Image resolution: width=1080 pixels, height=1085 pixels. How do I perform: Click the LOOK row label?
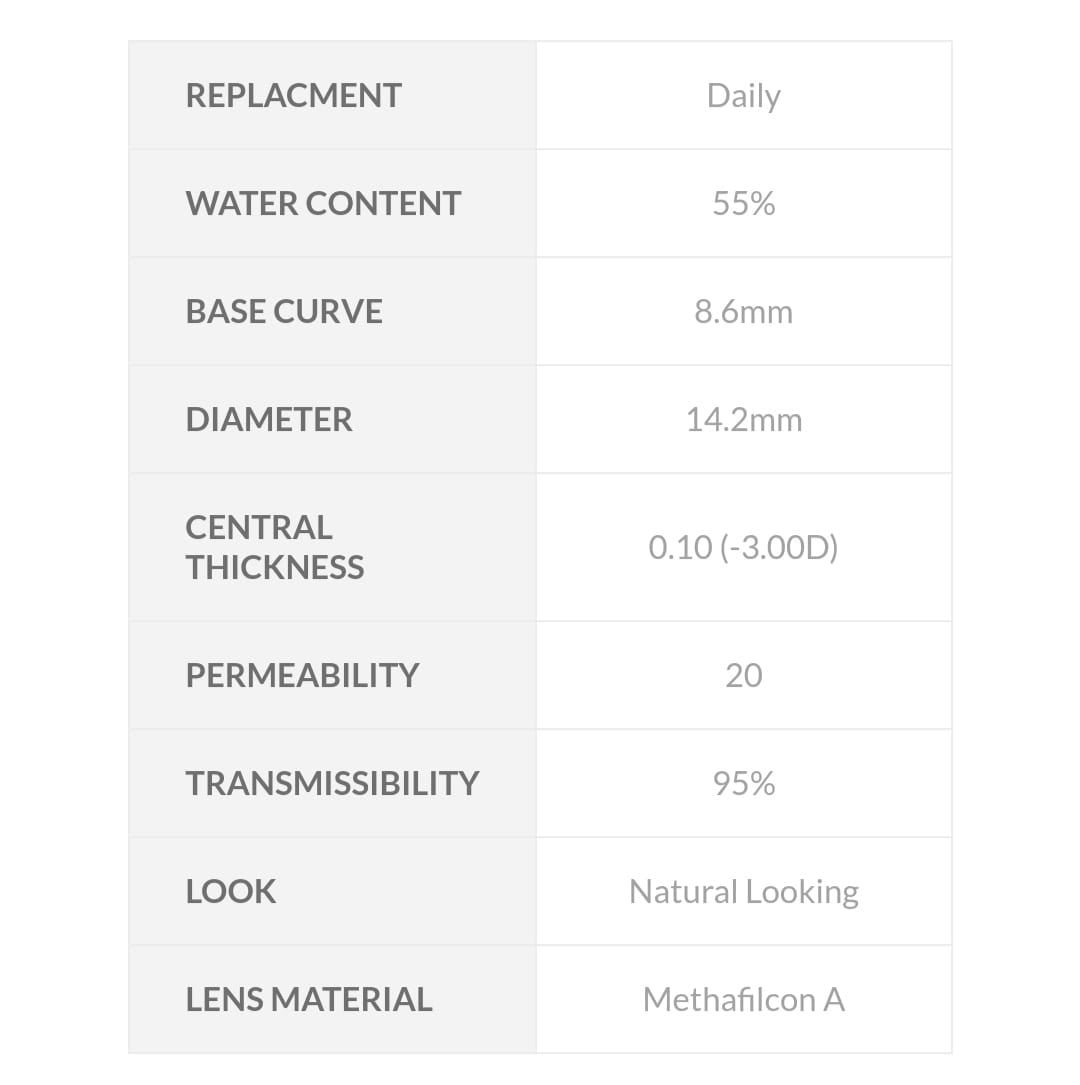[231, 892]
